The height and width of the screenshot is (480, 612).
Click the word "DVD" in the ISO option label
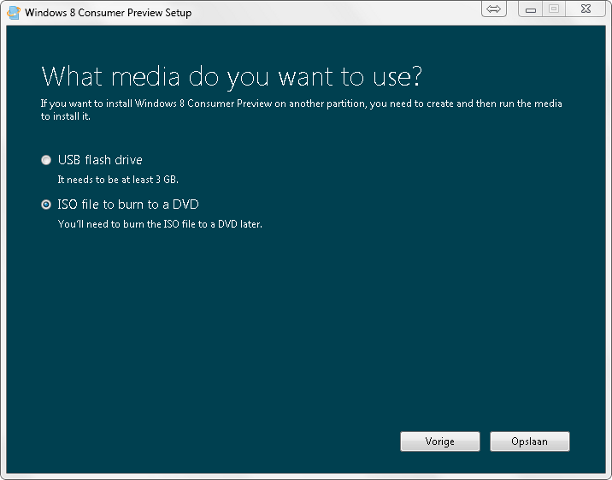point(187,204)
